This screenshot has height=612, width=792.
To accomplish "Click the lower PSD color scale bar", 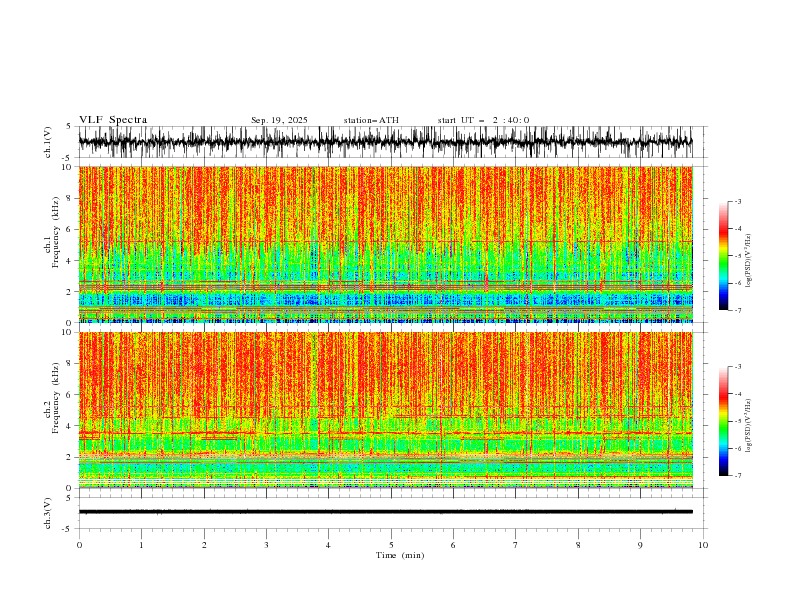I will click(x=723, y=421).
